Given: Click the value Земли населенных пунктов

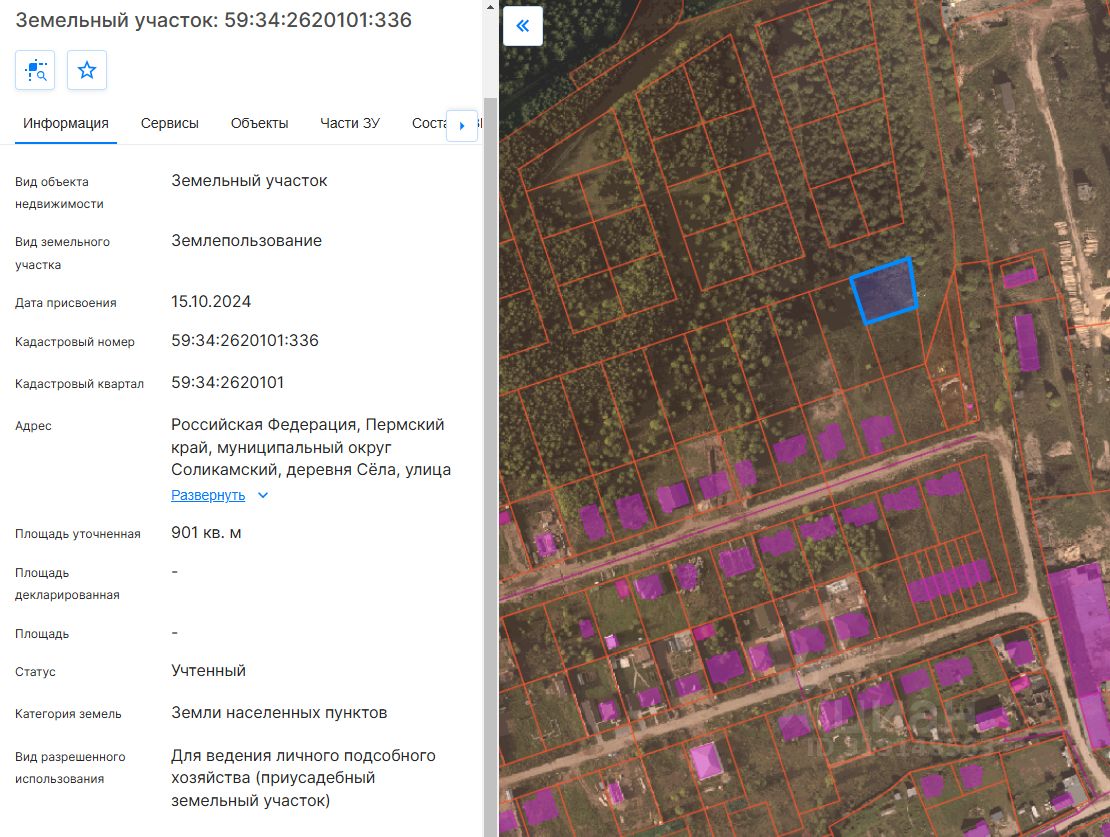Looking at the screenshot, I should tap(279, 712).
